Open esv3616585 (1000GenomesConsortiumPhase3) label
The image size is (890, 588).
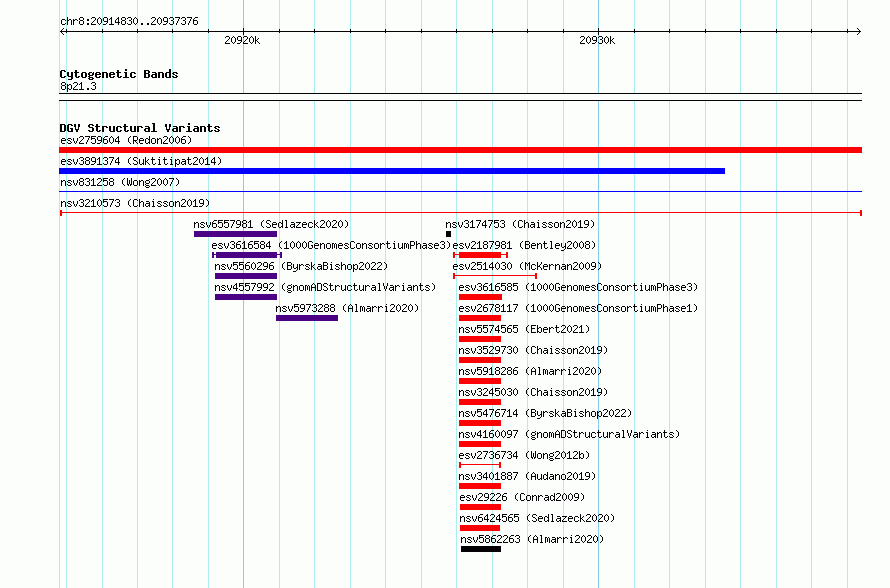click(x=578, y=287)
